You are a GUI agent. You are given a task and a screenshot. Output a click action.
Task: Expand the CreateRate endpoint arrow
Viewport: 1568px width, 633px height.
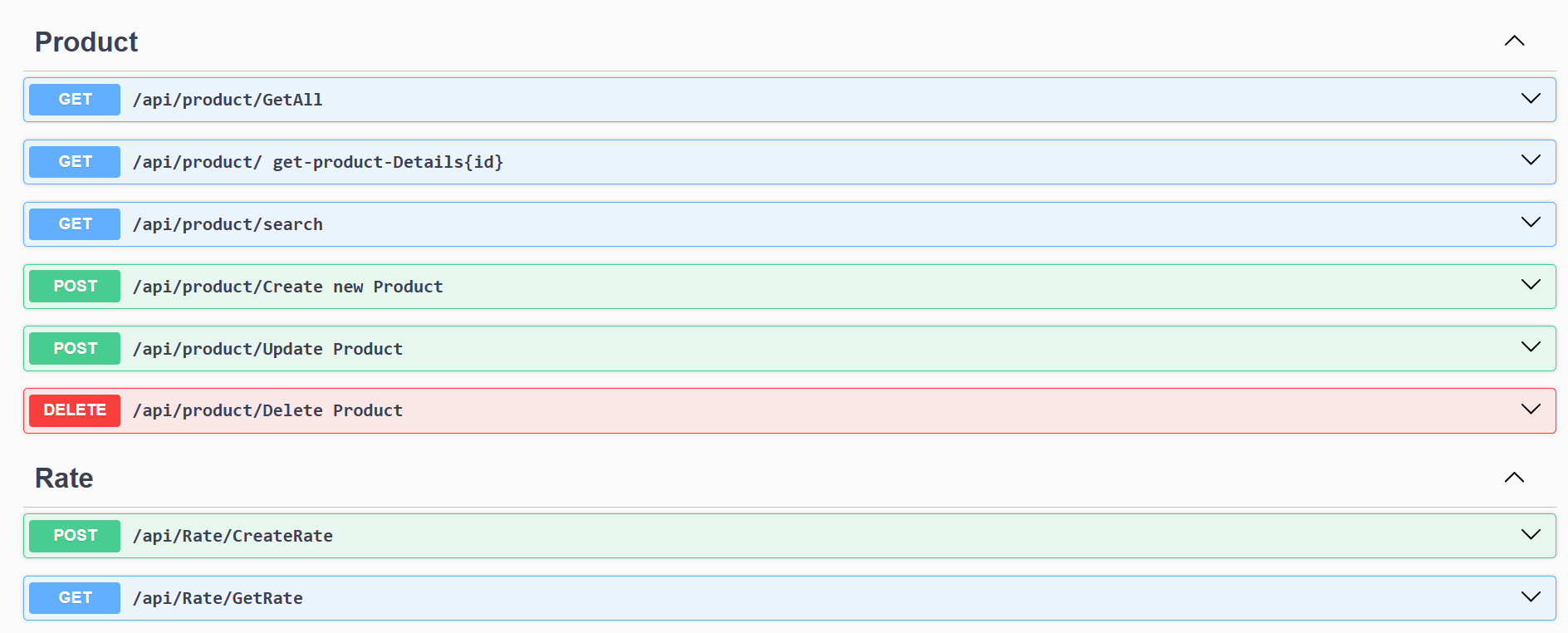pos(1530,535)
